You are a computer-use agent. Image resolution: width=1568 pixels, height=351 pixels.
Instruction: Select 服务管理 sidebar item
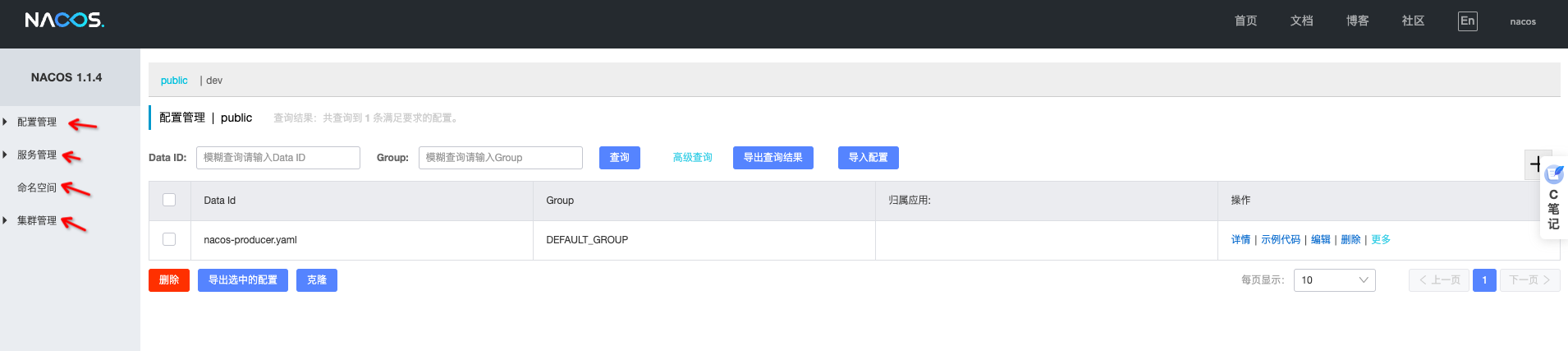(37, 155)
